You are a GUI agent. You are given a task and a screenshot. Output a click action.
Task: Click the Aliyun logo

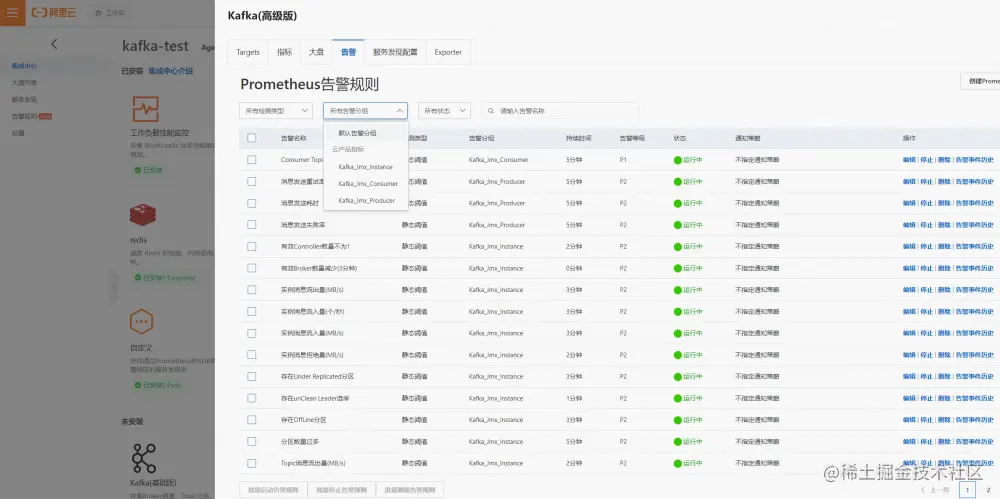click(54, 13)
